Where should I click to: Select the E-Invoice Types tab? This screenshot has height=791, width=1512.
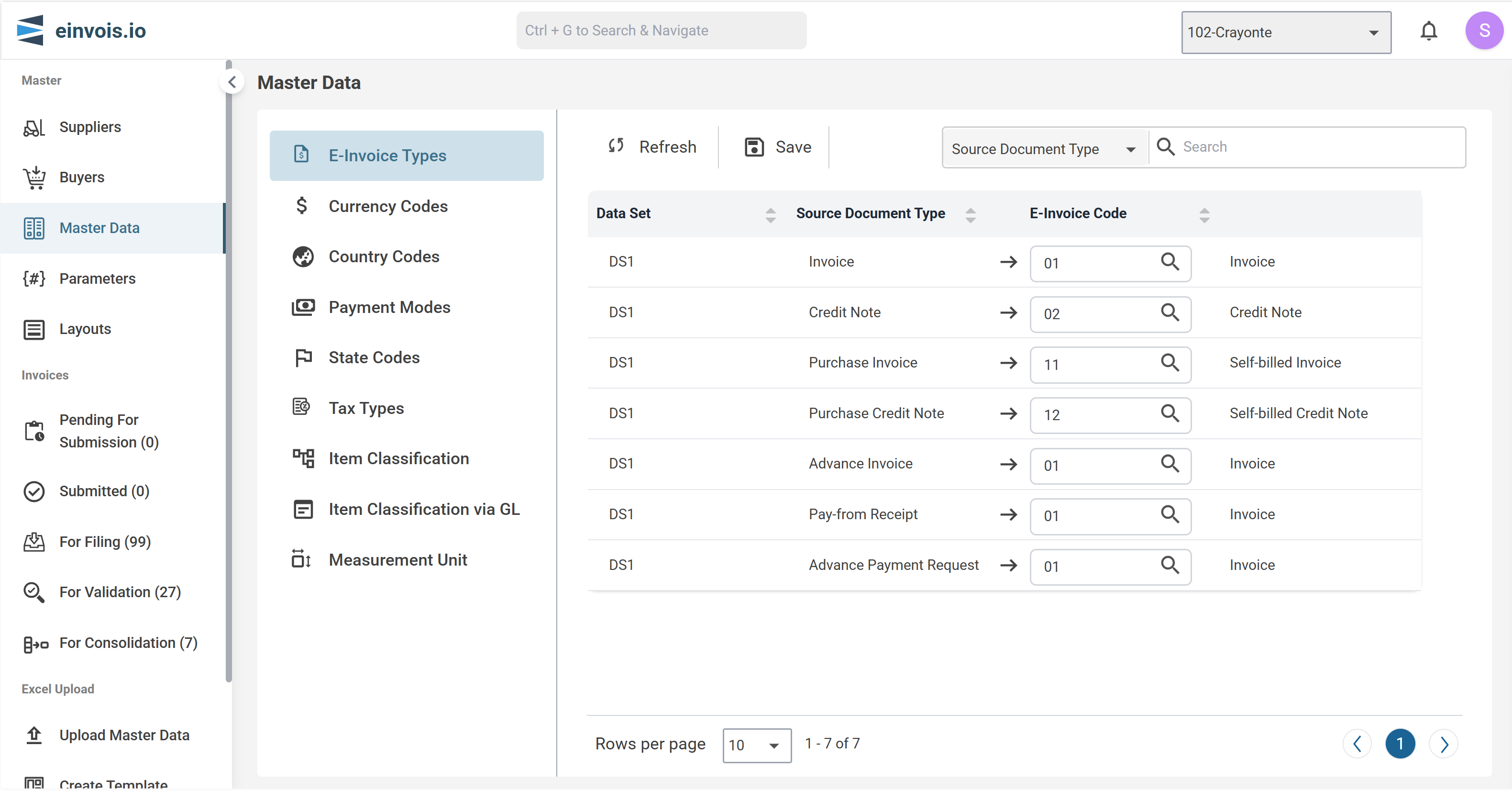[406, 156]
